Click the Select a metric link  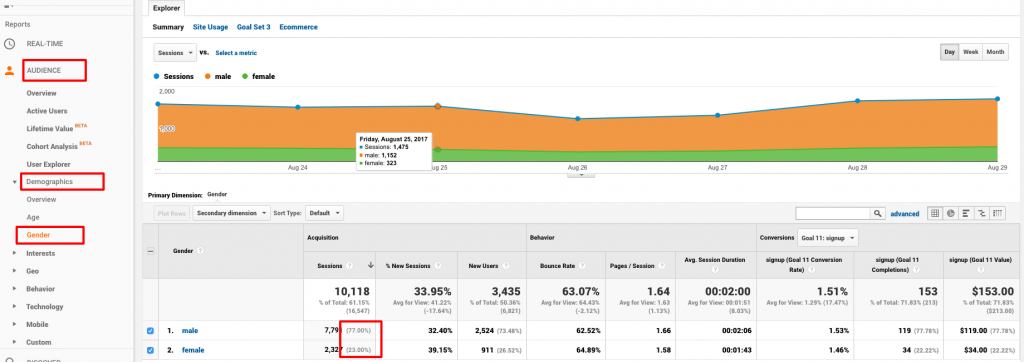[236, 53]
